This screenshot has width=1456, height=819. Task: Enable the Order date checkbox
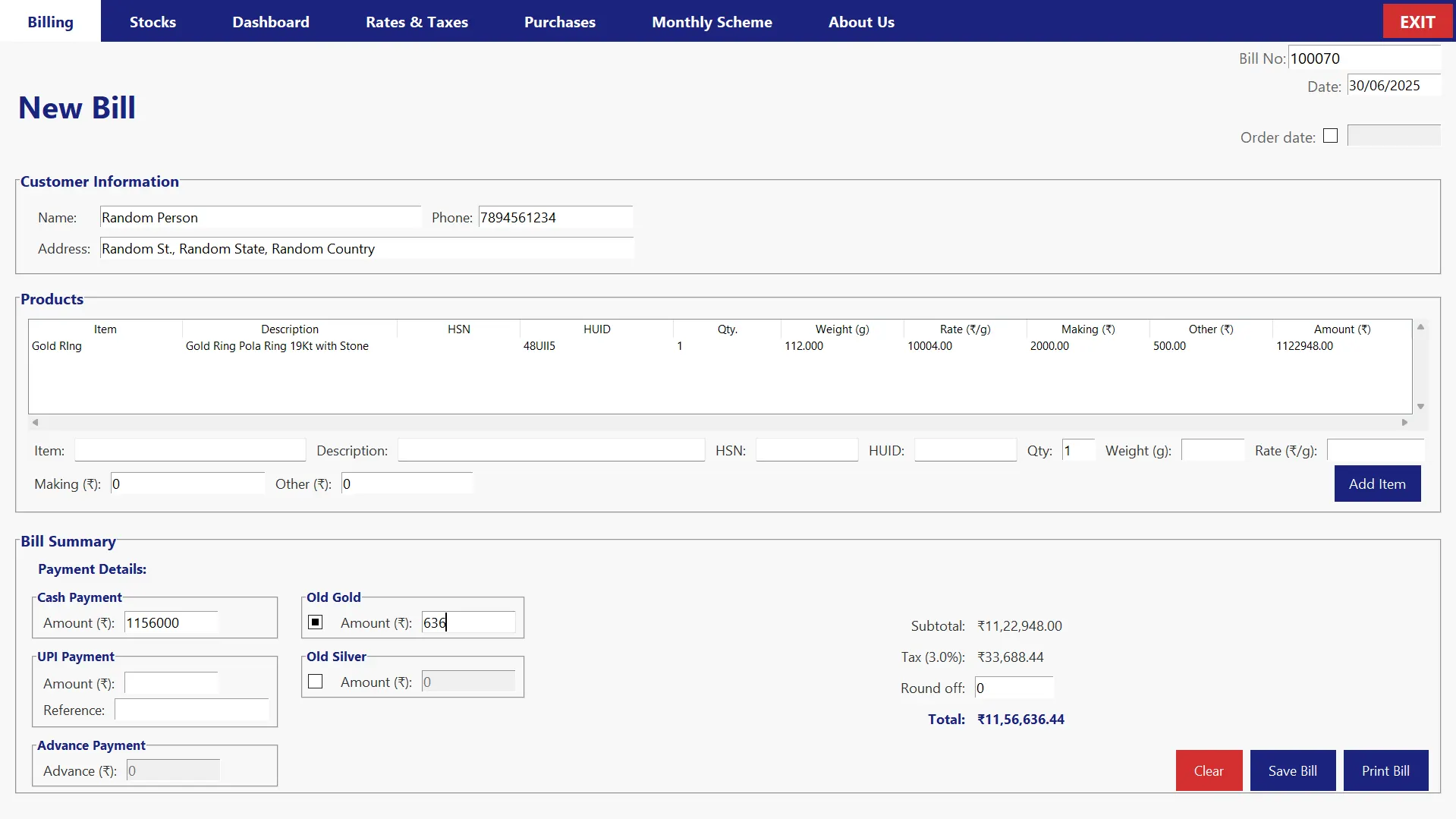(x=1330, y=136)
